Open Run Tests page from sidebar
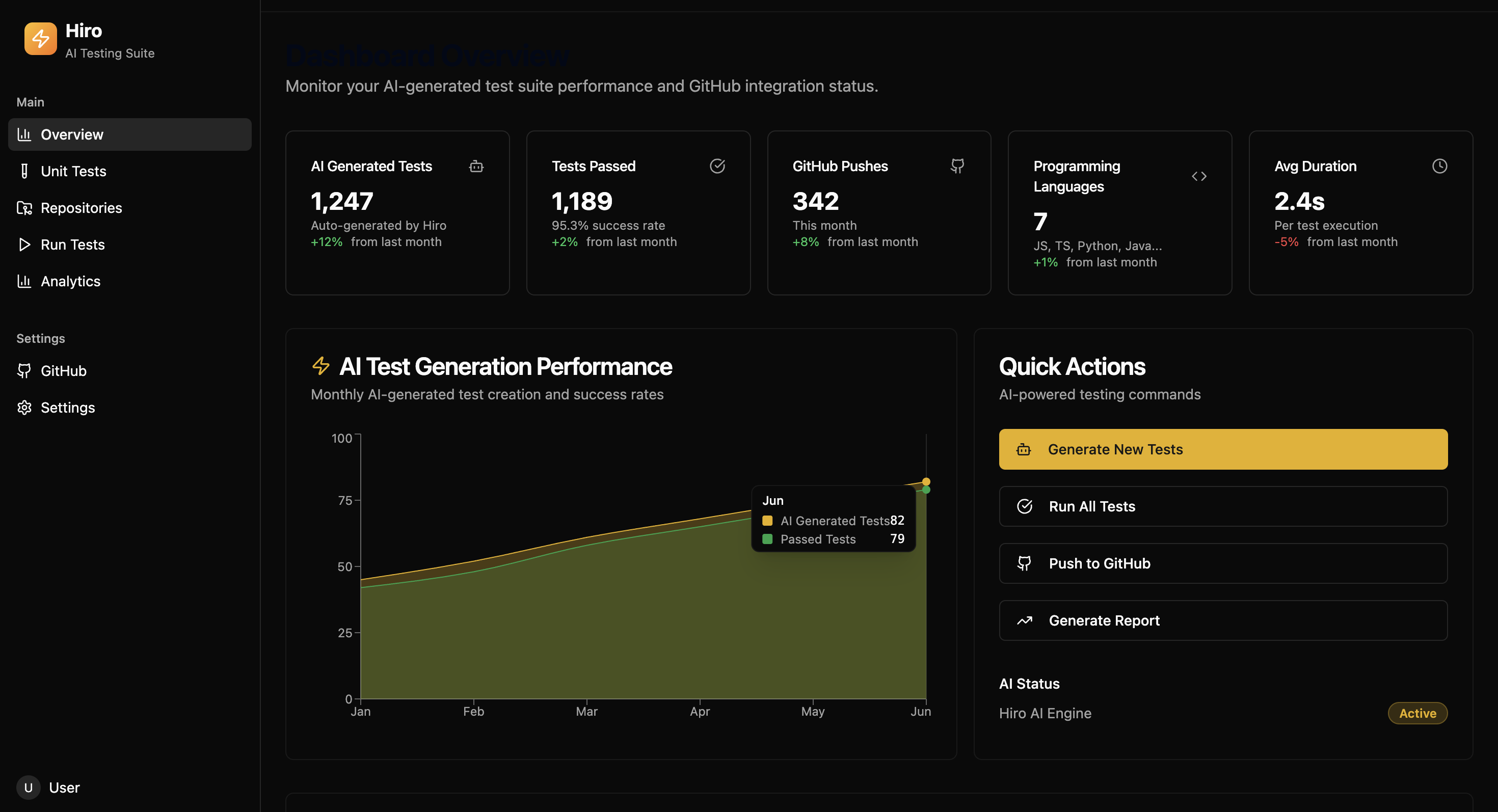Viewport: 1498px width, 812px height. [73, 245]
